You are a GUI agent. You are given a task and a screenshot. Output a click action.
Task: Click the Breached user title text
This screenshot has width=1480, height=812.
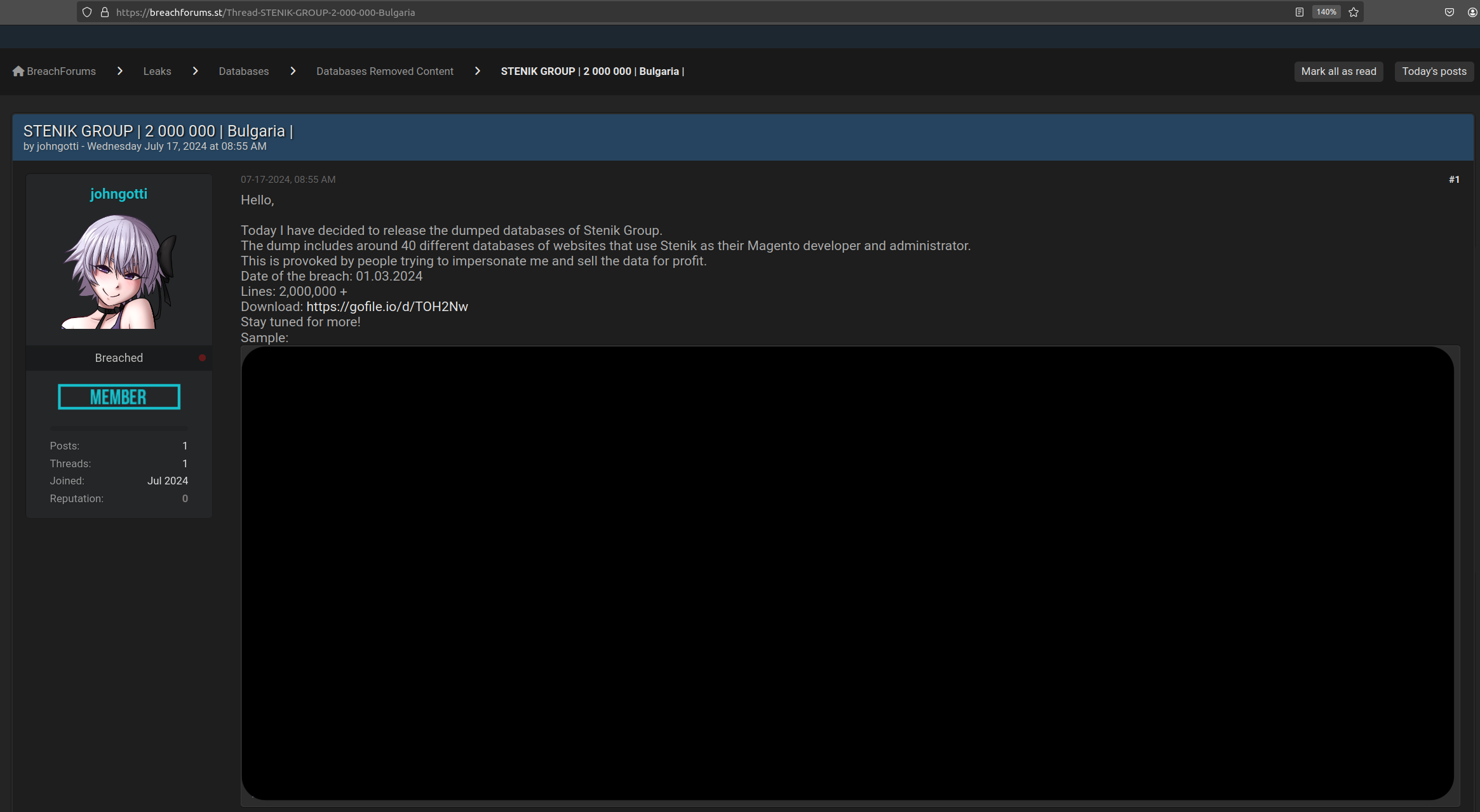click(x=119, y=357)
